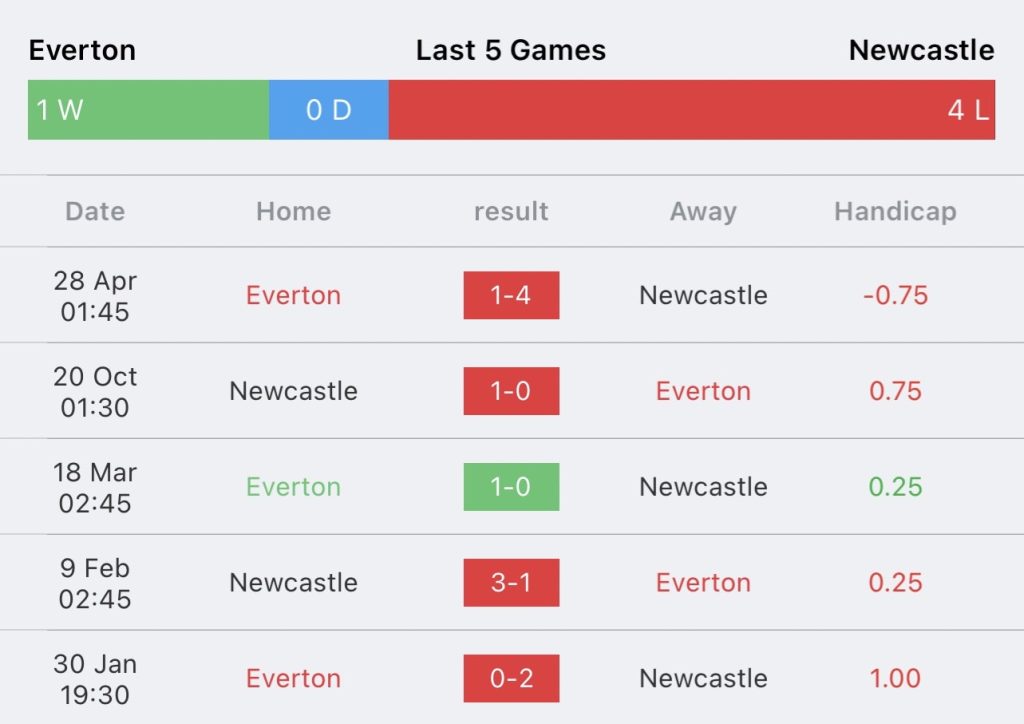Screen dimensions: 1024x724
Task: Click the blue 0 D bar segment
Action: 328,110
